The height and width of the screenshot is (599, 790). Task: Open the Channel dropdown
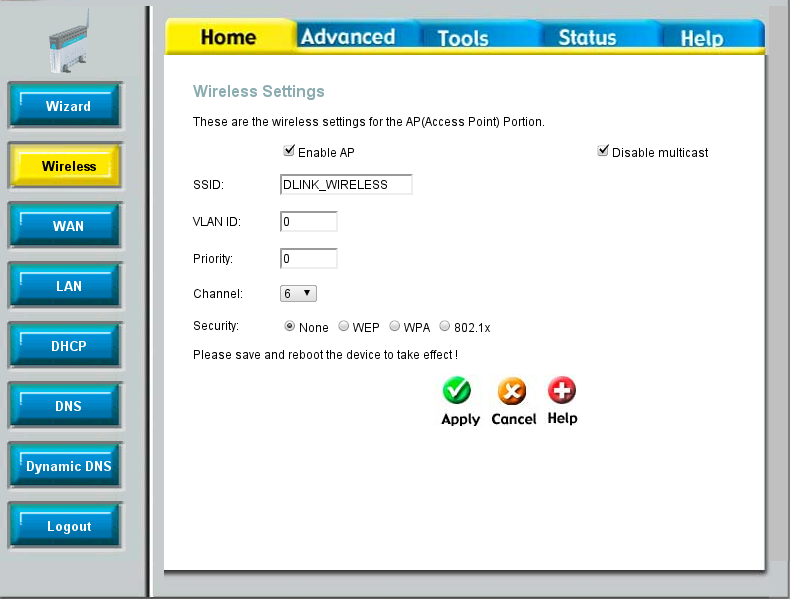298,293
